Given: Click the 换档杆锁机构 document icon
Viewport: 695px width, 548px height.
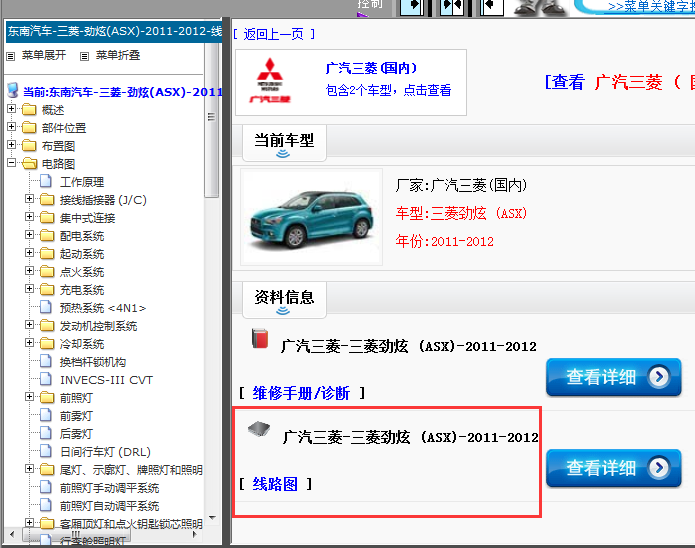Looking at the screenshot, I should pos(46,361).
